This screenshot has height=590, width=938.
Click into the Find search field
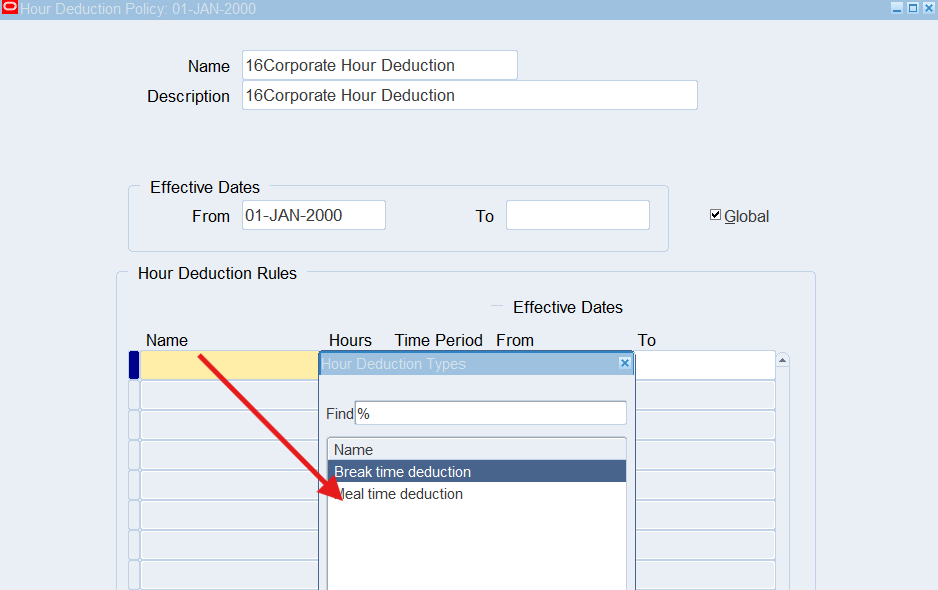click(x=490, y=413)
